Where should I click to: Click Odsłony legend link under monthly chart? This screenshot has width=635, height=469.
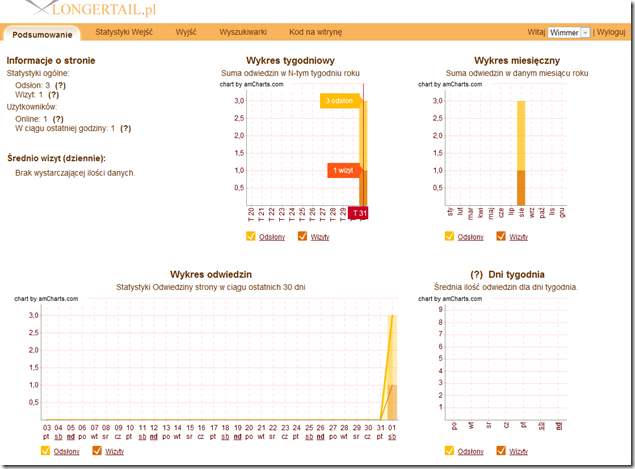tap(471, 237)
